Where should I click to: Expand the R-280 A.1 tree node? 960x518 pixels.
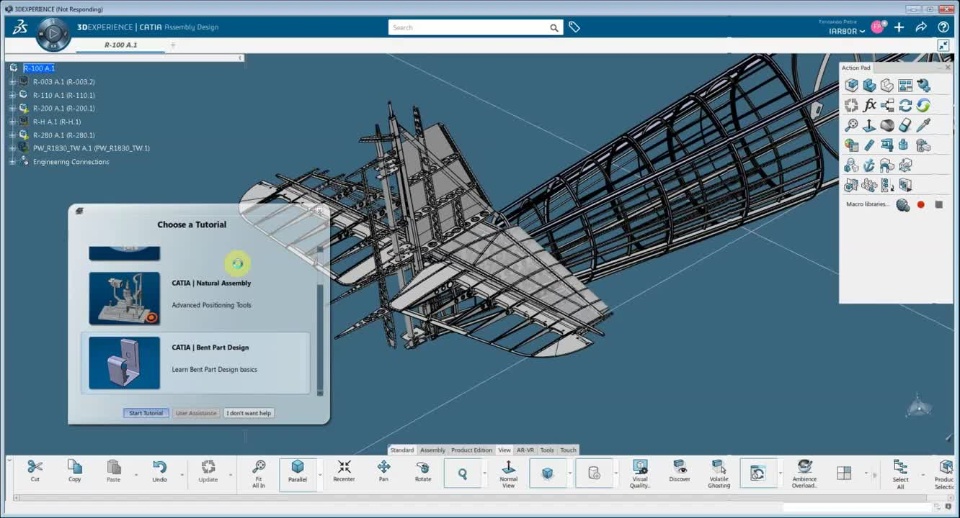click(x=12, y=135)
